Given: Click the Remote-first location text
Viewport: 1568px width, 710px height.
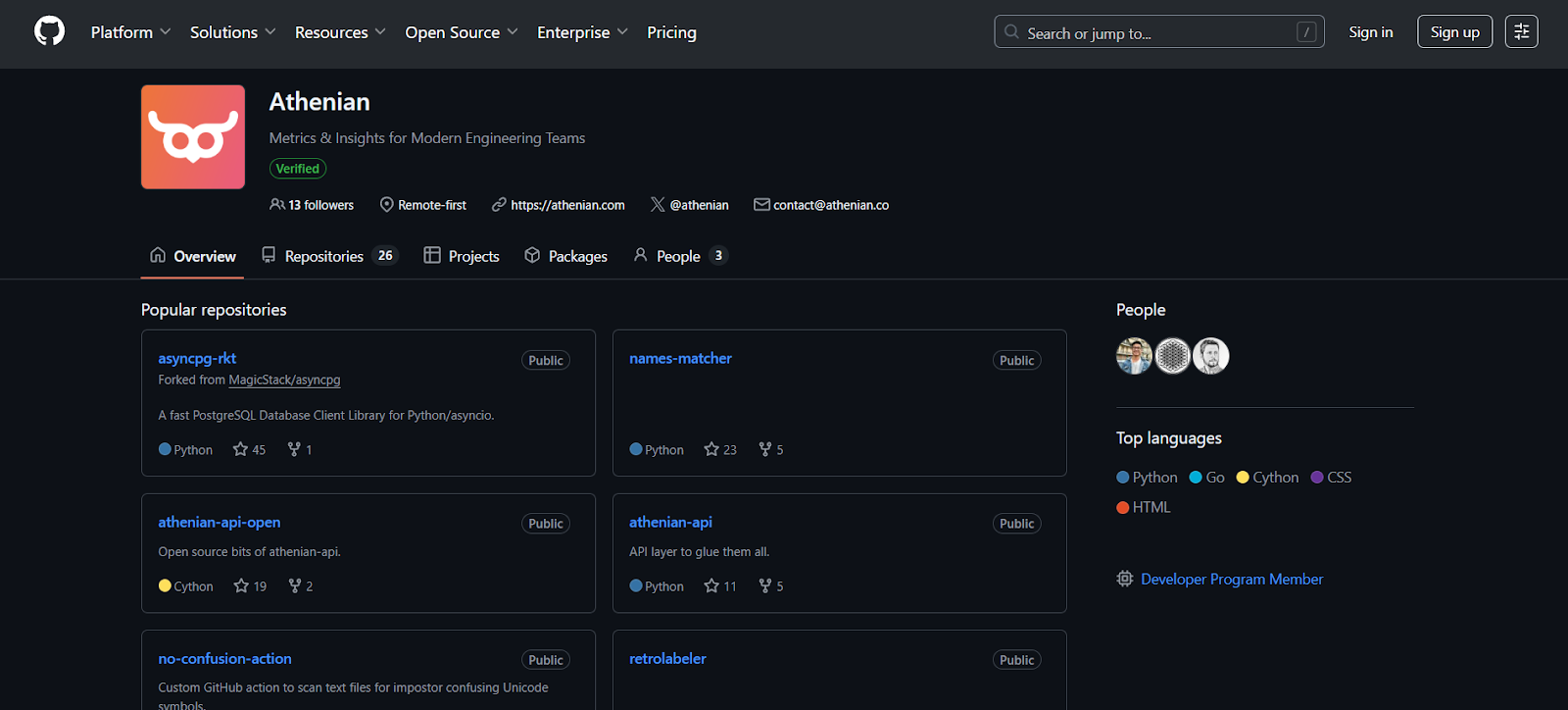Looking at the screenshot, I should click(432, 205).
